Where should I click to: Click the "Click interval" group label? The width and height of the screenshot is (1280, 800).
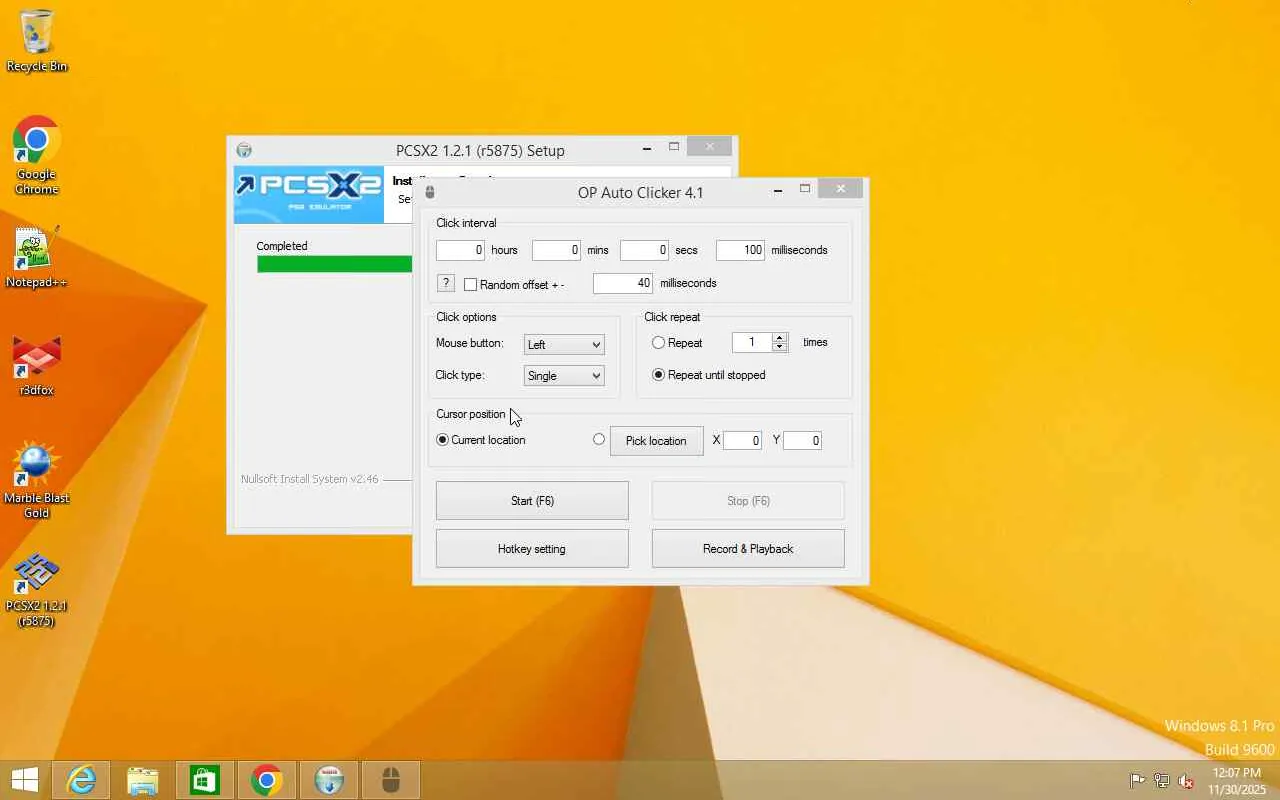(x=466, y=223)
